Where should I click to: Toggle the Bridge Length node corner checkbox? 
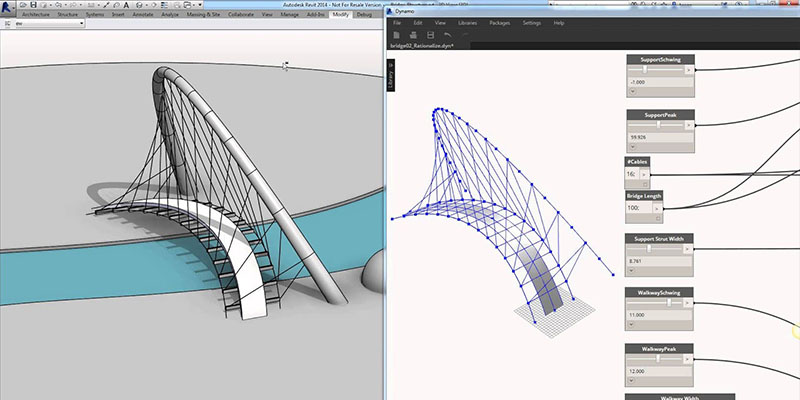click(x=658, y=218)
